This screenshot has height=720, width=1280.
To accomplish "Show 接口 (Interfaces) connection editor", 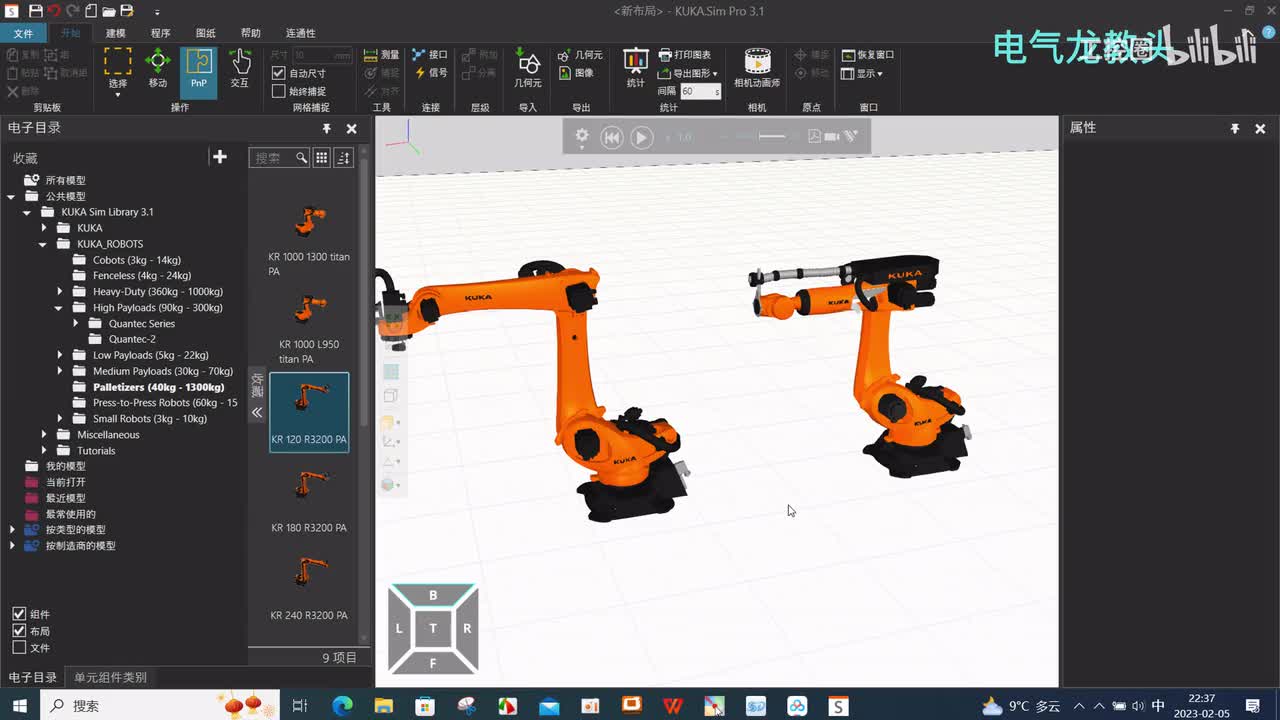I will click(431, 55).
